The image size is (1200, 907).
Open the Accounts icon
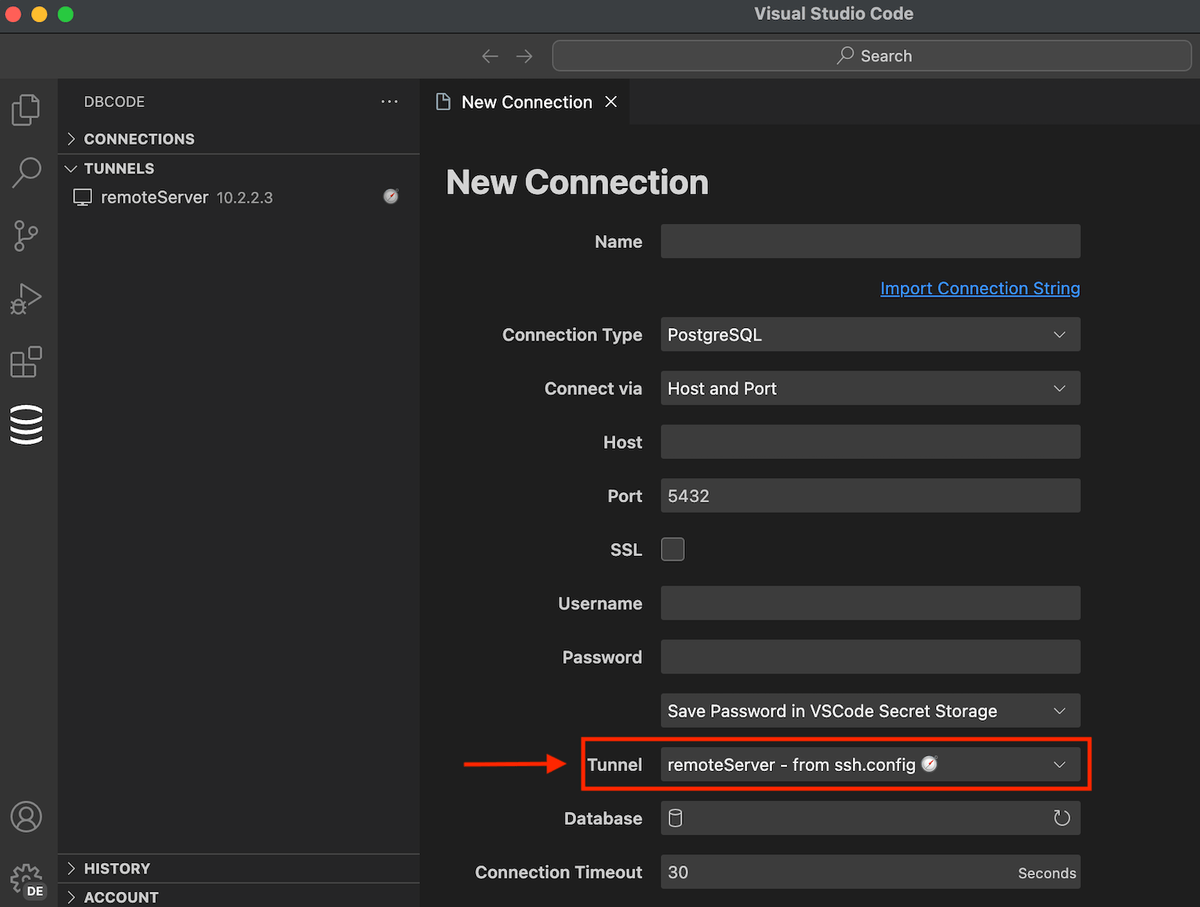(x=26, y=817)
